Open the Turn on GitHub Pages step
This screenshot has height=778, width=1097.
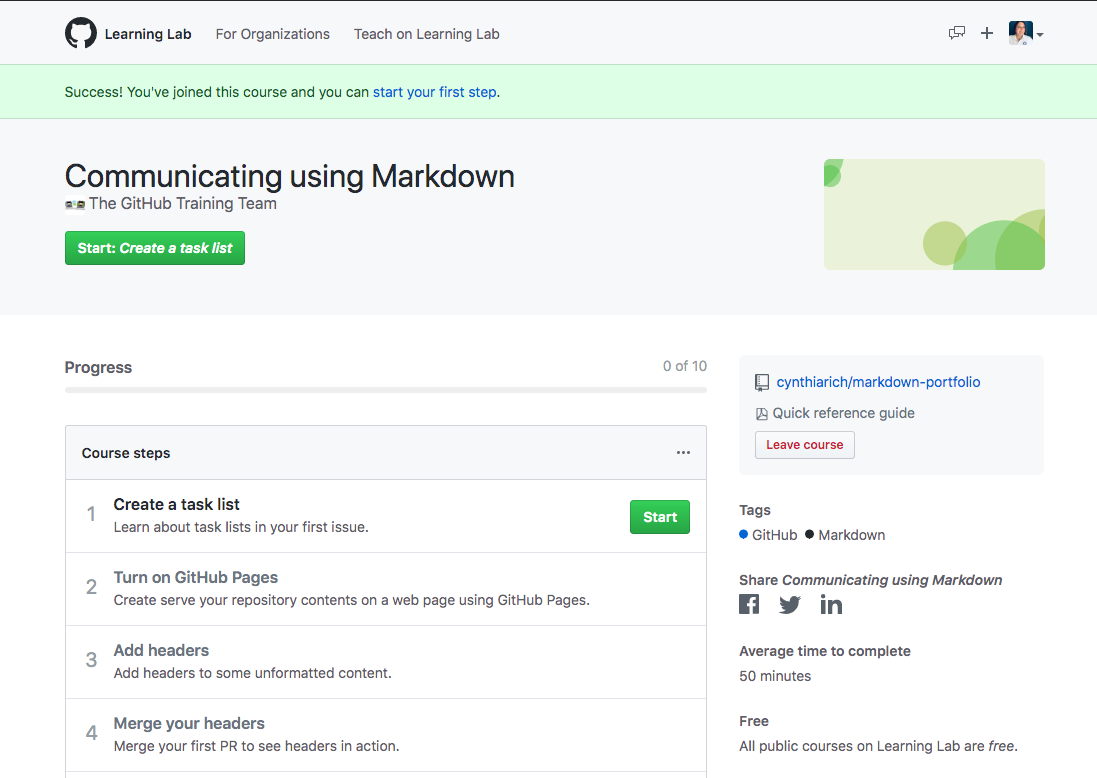[x=196, y=577]
